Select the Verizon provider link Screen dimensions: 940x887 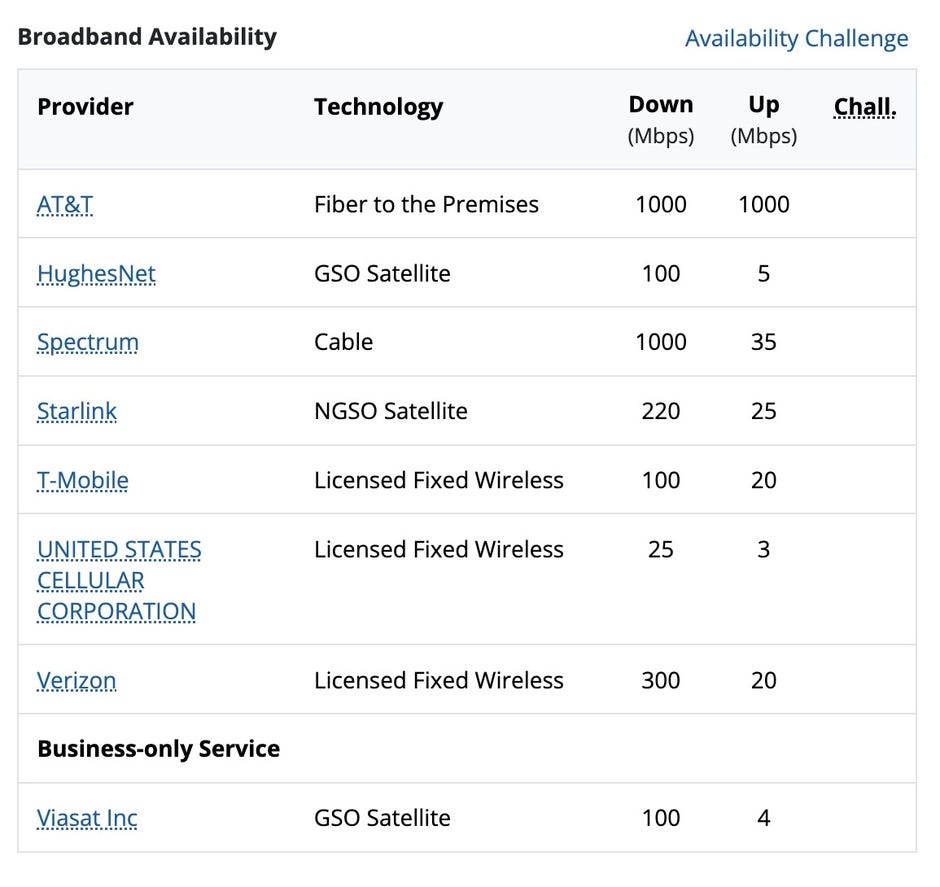[77, 681]
